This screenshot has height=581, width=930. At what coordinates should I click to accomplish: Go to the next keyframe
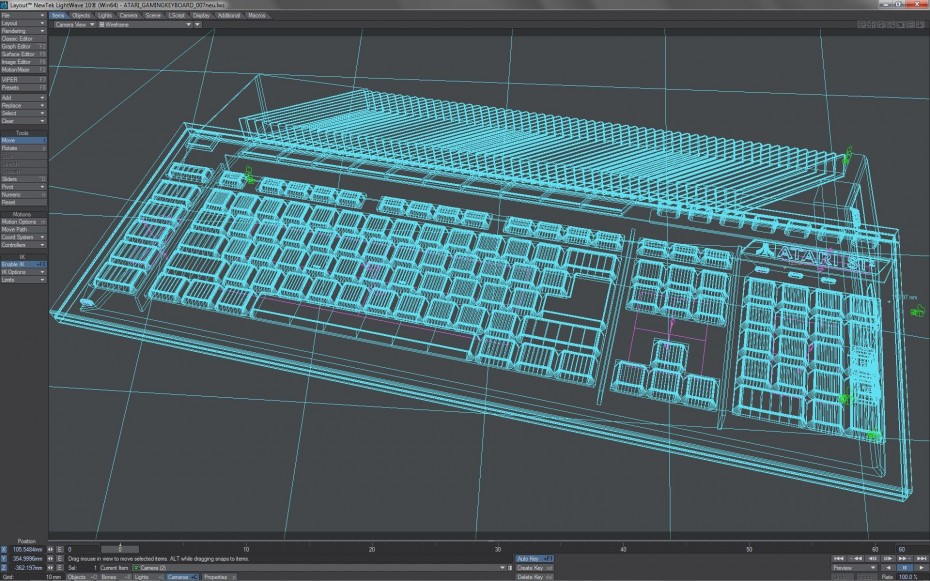(x=904, y=558)
